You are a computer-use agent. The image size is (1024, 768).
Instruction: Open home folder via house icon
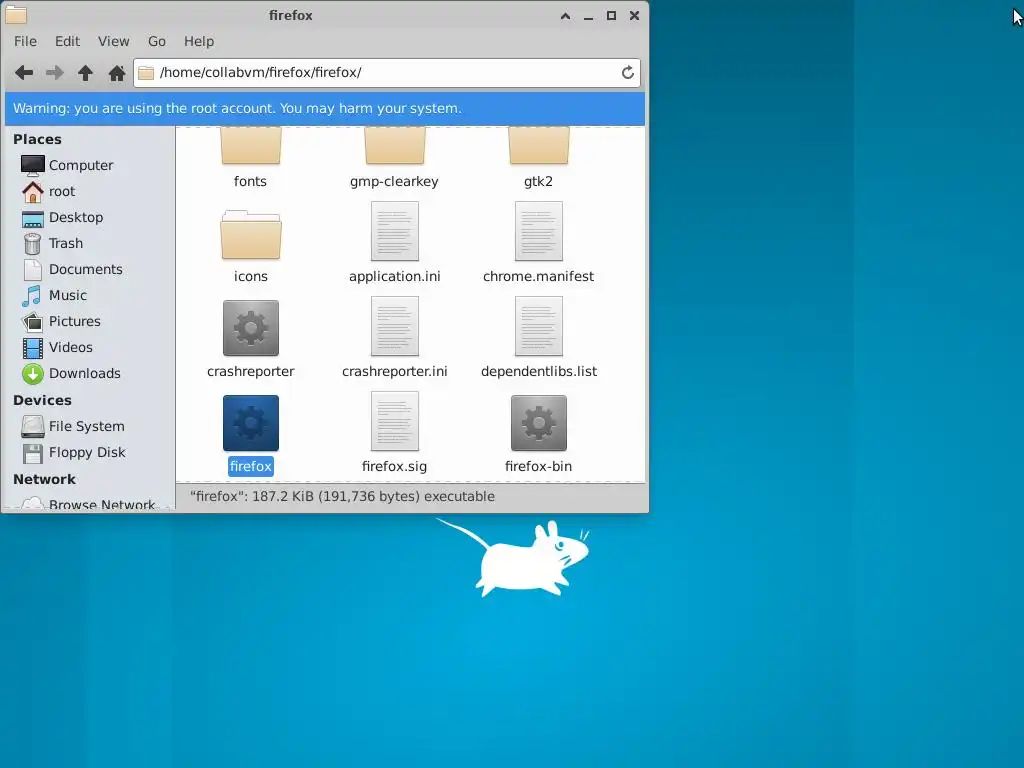coord(117,72)
